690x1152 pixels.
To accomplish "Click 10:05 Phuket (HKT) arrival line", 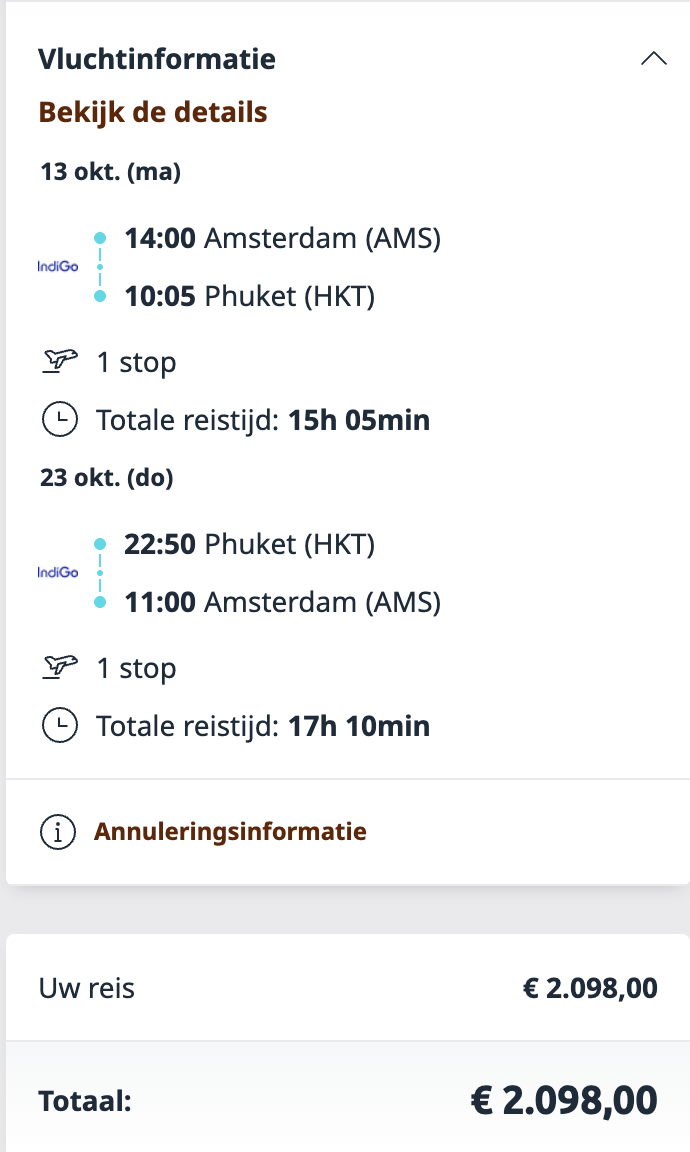I will click(249, 297).
